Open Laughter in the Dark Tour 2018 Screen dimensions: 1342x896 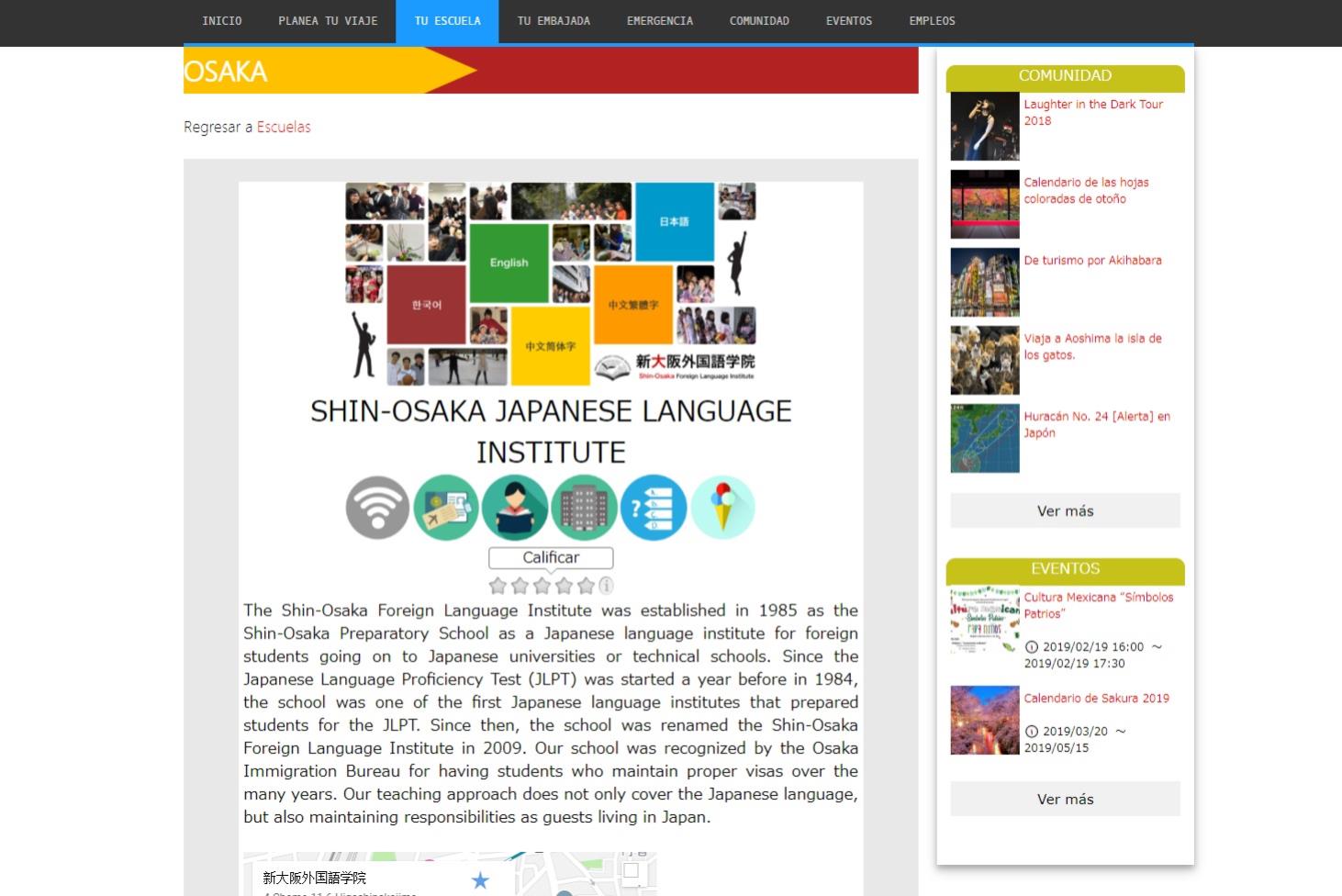point(1093,112)
